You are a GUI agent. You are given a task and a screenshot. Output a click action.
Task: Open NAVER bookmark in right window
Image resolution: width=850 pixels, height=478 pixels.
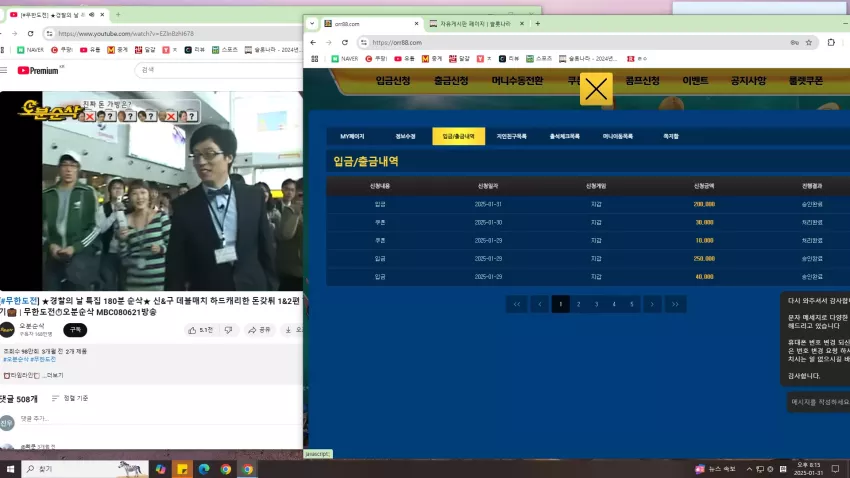pyautogui.click(x=345, y=59)
